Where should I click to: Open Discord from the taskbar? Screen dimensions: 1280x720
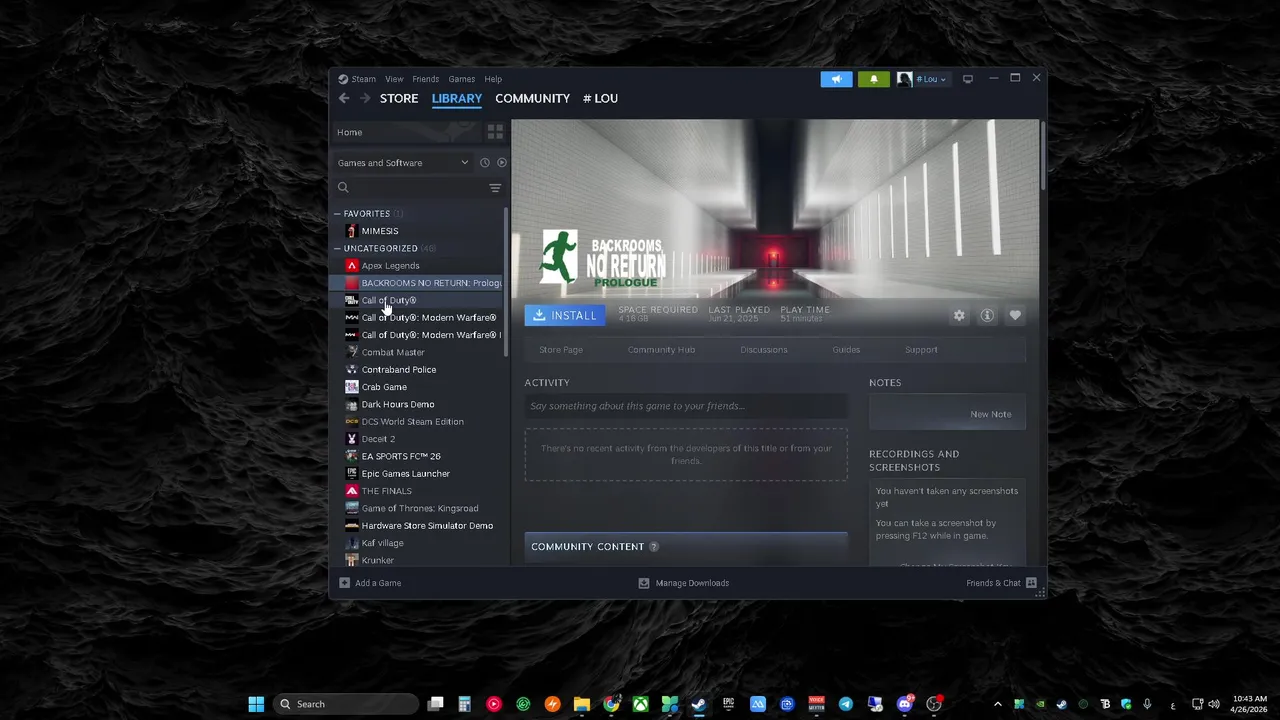[905, 704]
